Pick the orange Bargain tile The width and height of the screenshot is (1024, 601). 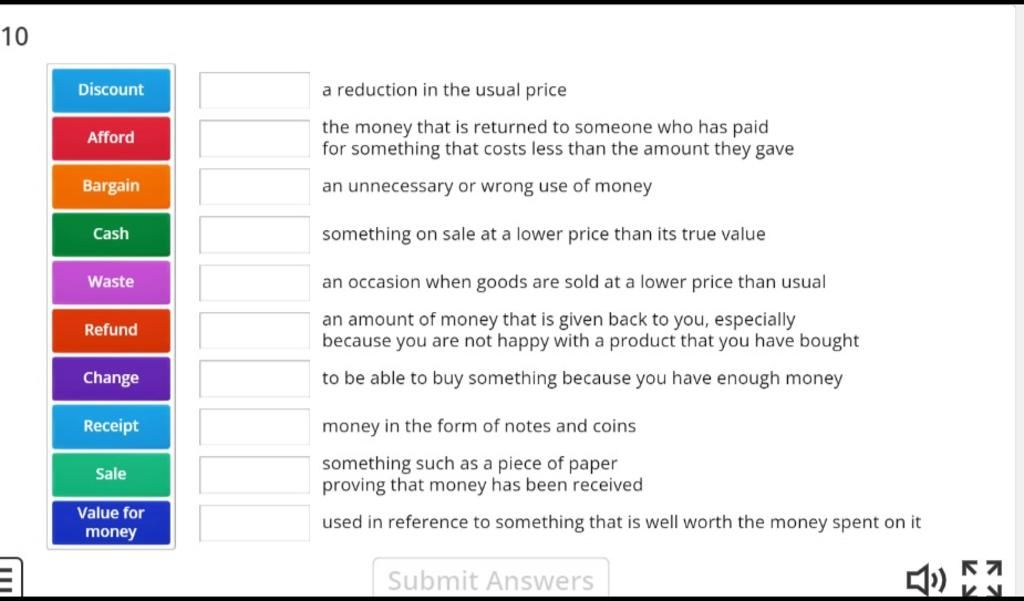click(x=111, y=186)
